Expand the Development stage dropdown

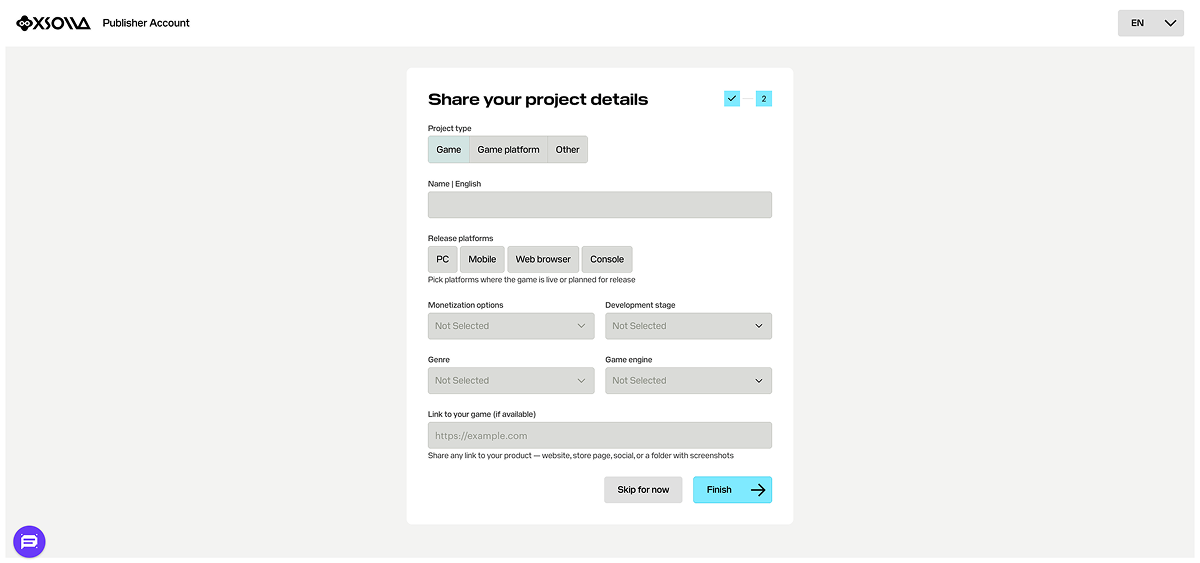688,326
